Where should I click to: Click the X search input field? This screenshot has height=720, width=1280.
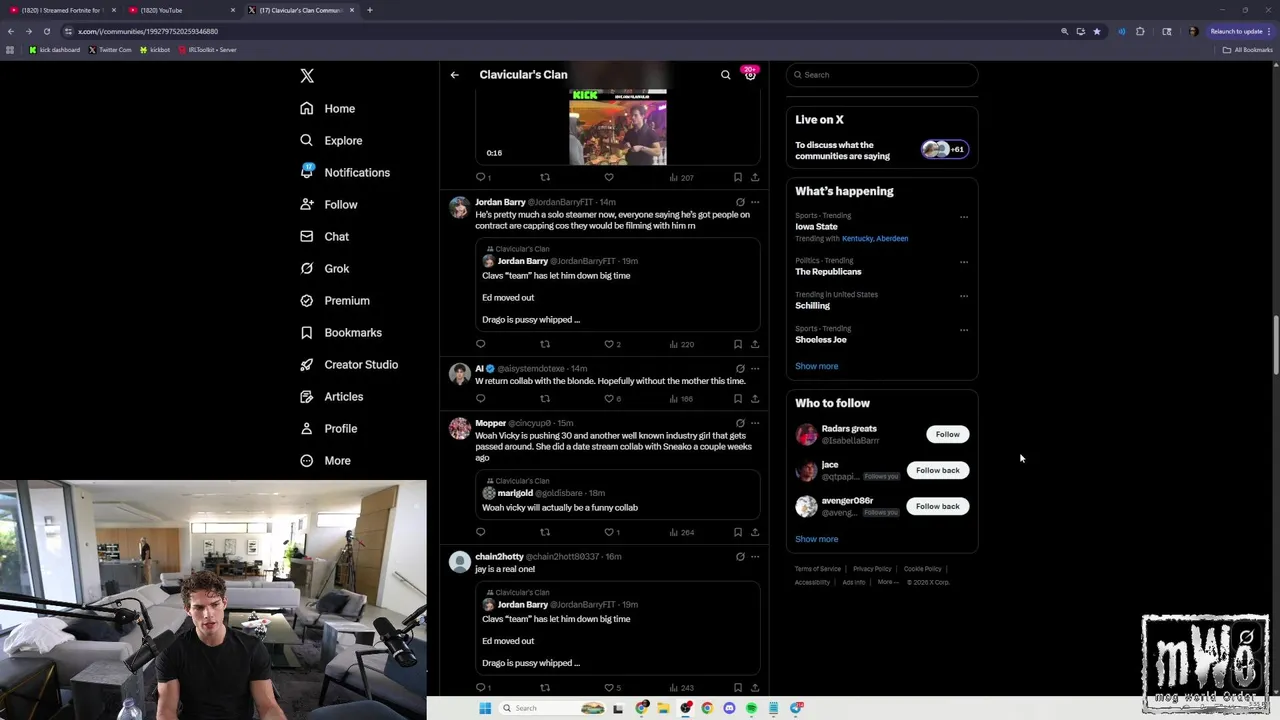click(x=882, y=75)
